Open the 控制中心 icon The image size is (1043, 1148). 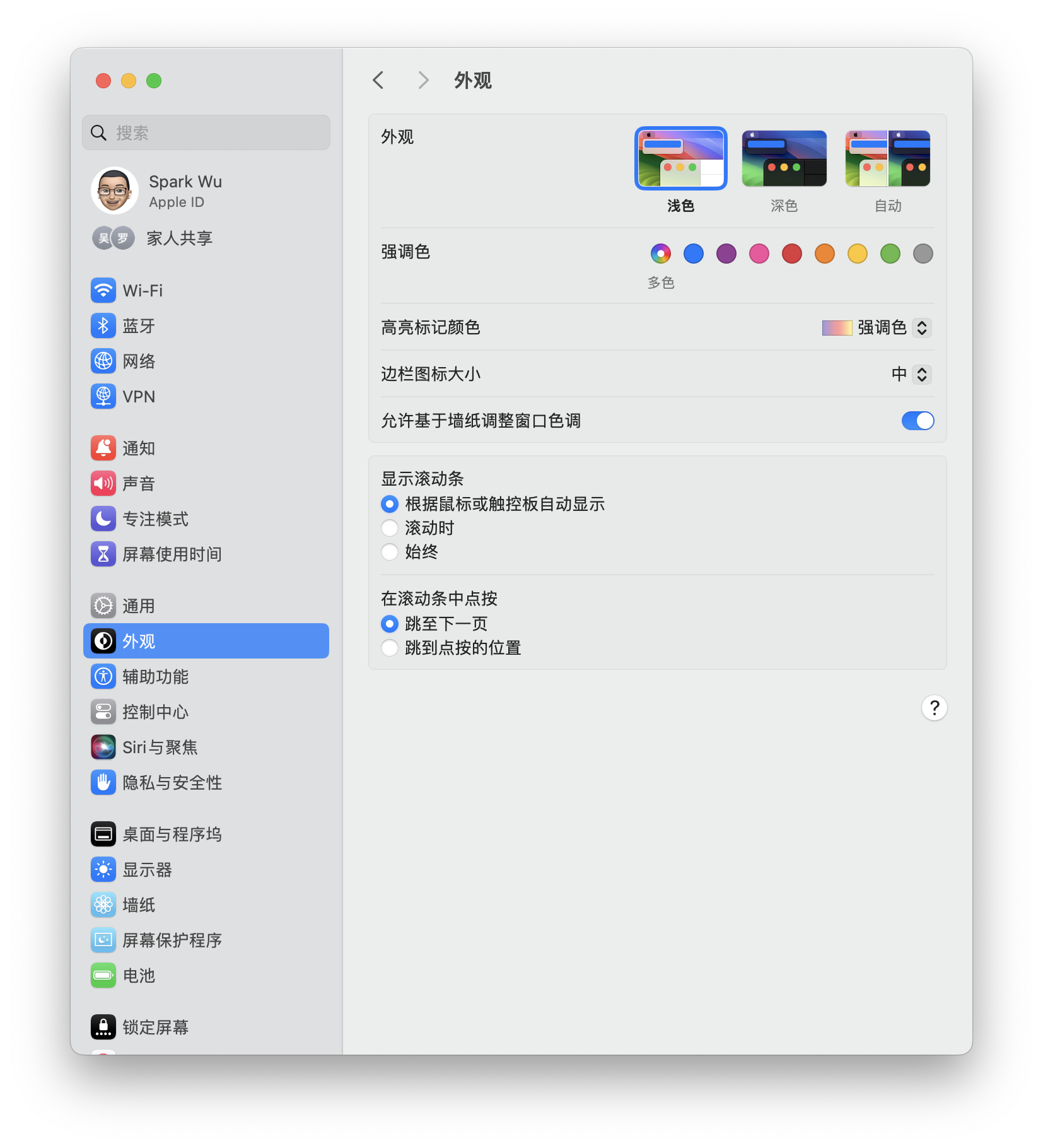(x=103, y=712)
